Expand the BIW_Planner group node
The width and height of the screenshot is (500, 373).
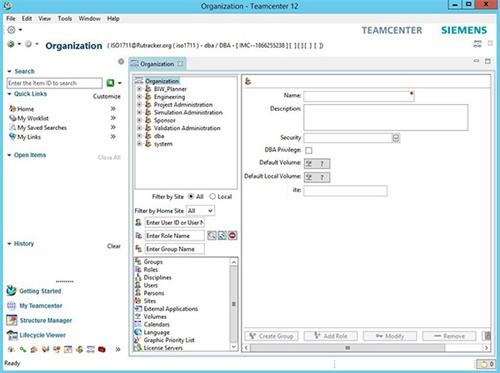coord(140,89)
